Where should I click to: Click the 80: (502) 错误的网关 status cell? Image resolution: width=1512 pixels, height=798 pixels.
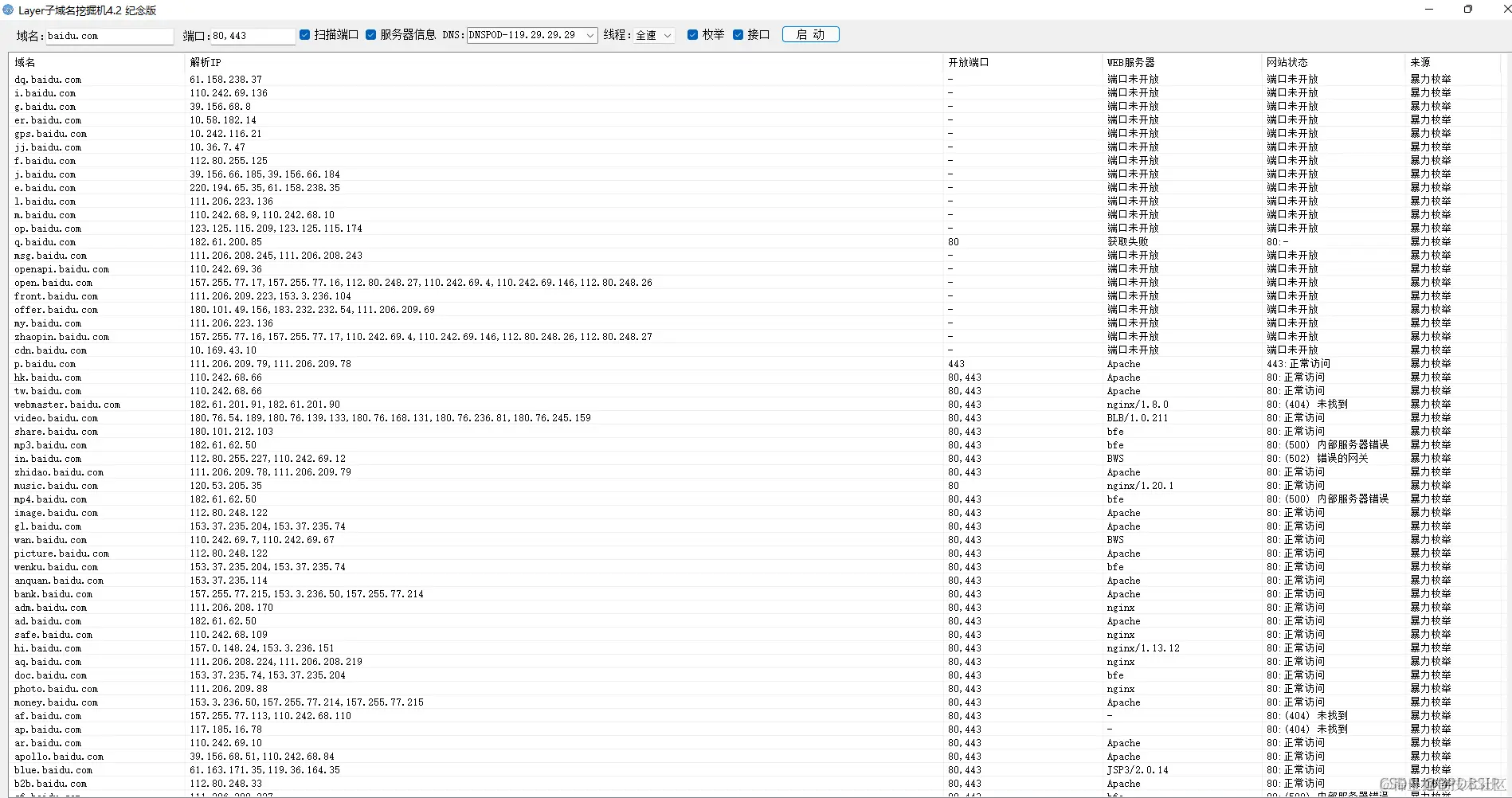click(1318, 459)
